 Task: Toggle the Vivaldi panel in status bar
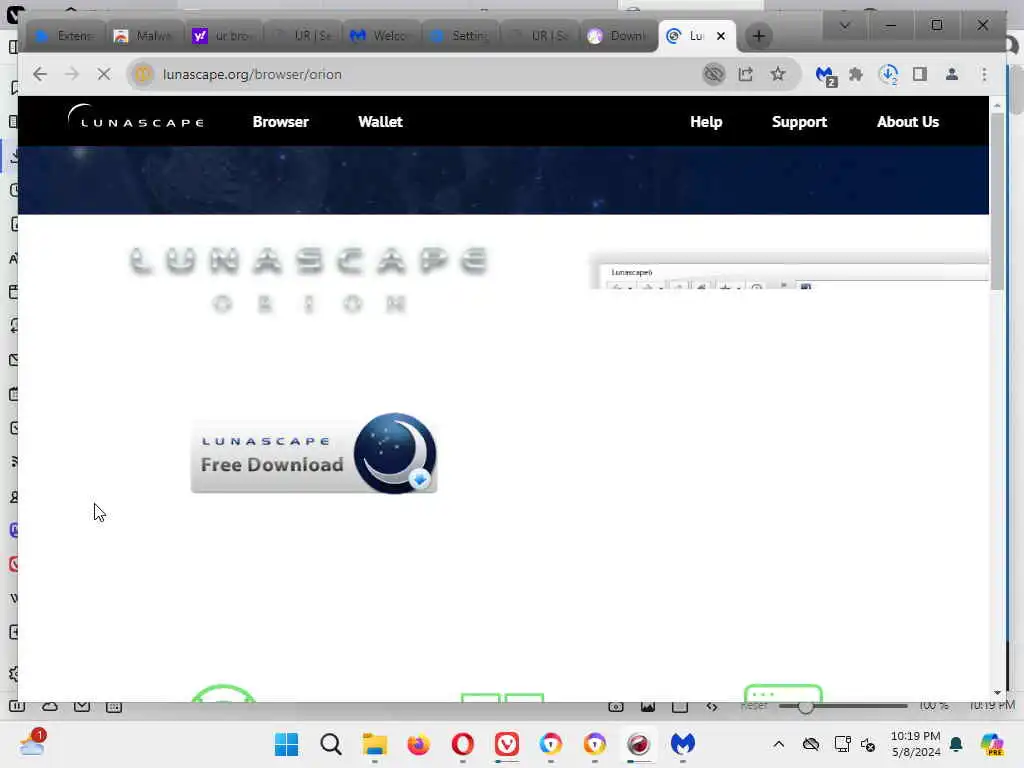tap(17, 706)
